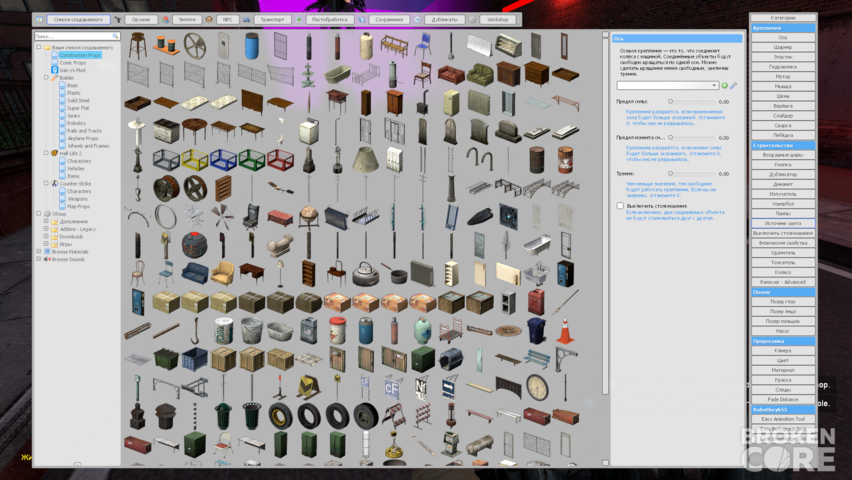Open the Энтити tab
The height and width of the screenshot is (480, 852).
pos(187,20)
